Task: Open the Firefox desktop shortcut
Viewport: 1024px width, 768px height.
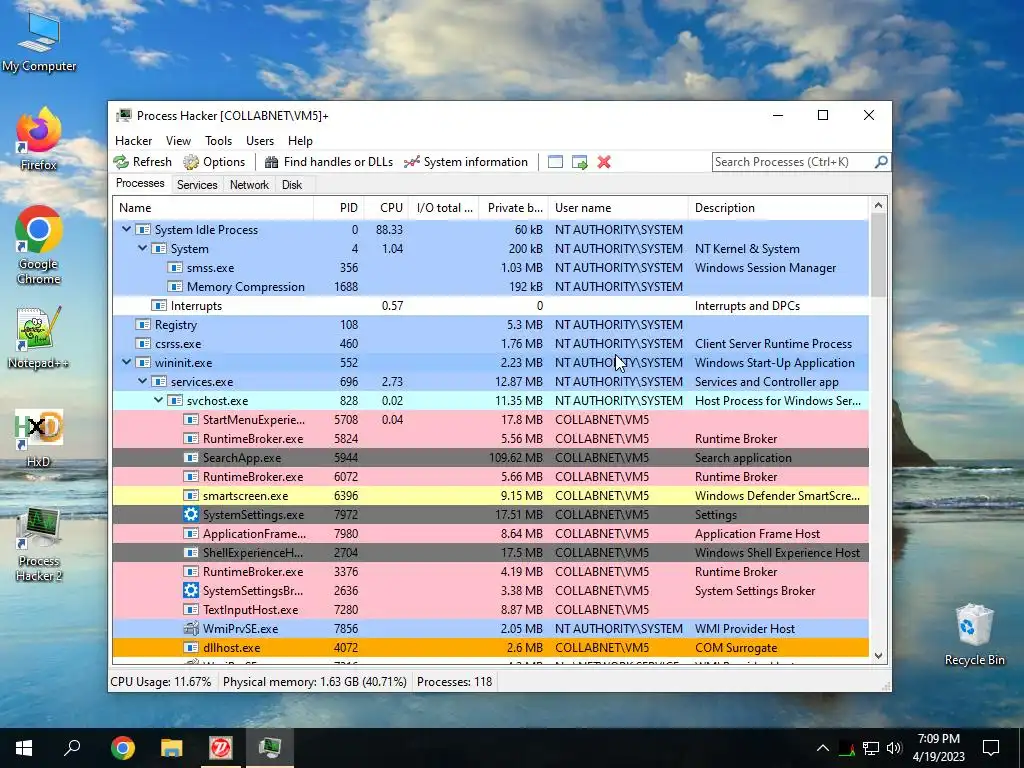Action: [x=39, y=139]
